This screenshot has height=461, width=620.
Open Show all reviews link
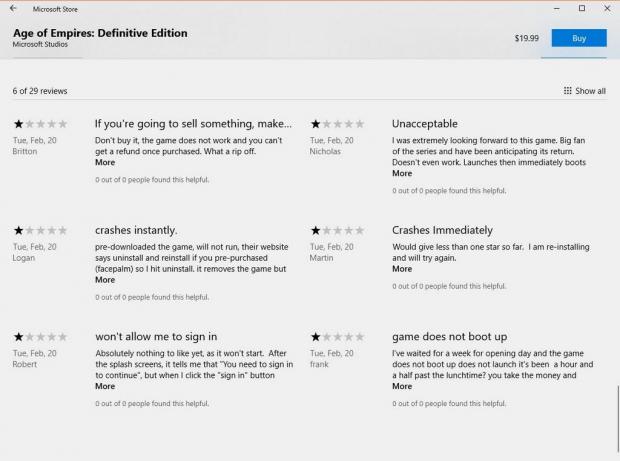click(590, 91)
